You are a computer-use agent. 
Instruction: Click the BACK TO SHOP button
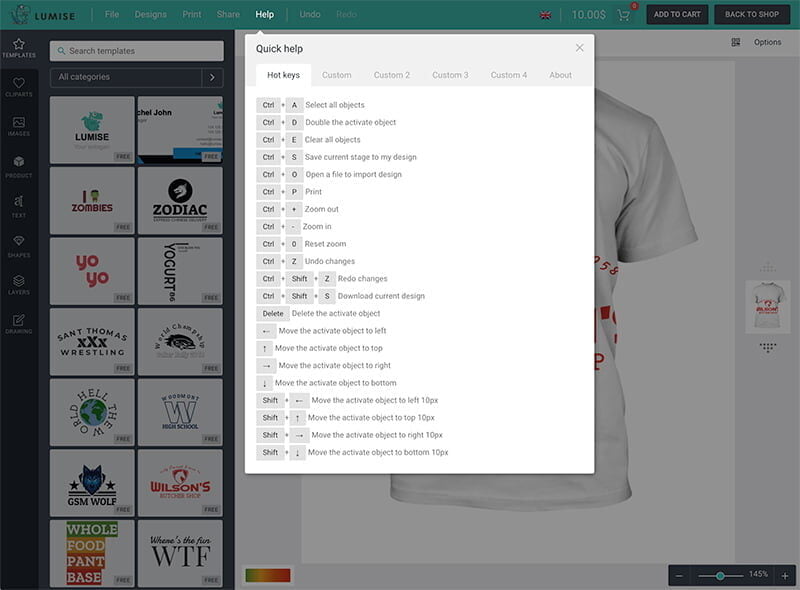pos(752,15)
